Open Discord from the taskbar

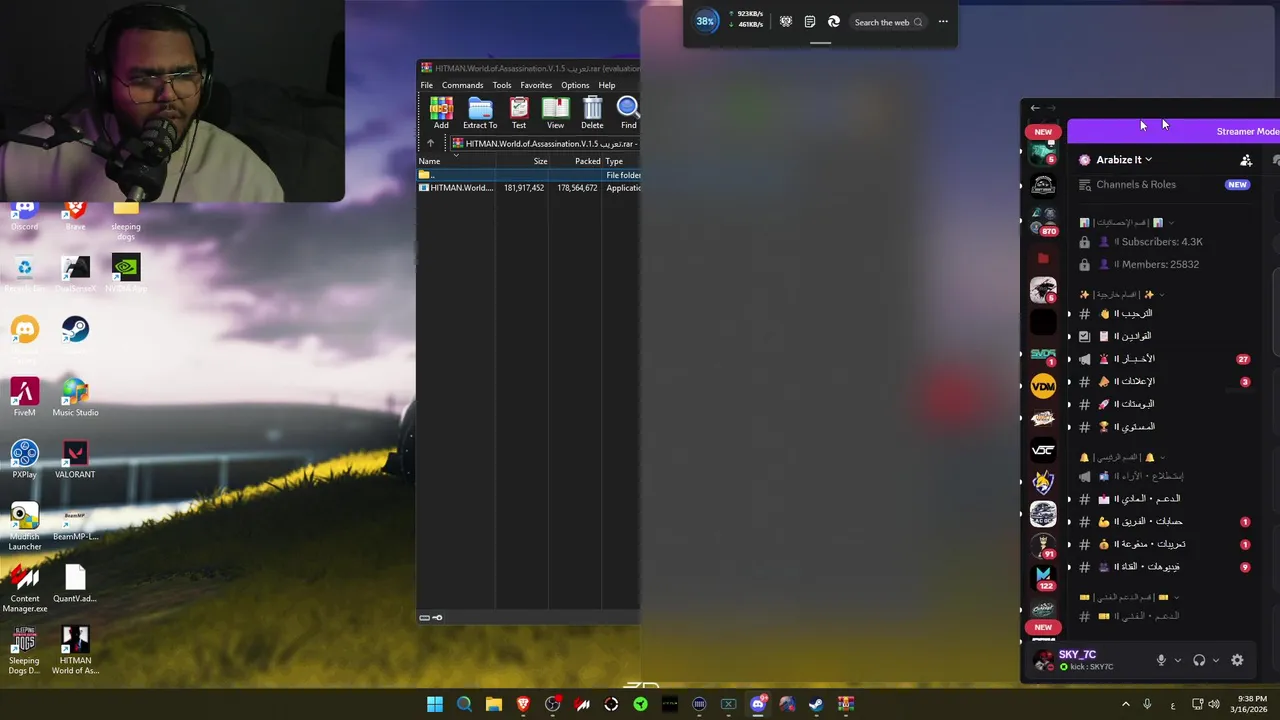[x=758, y=704]
